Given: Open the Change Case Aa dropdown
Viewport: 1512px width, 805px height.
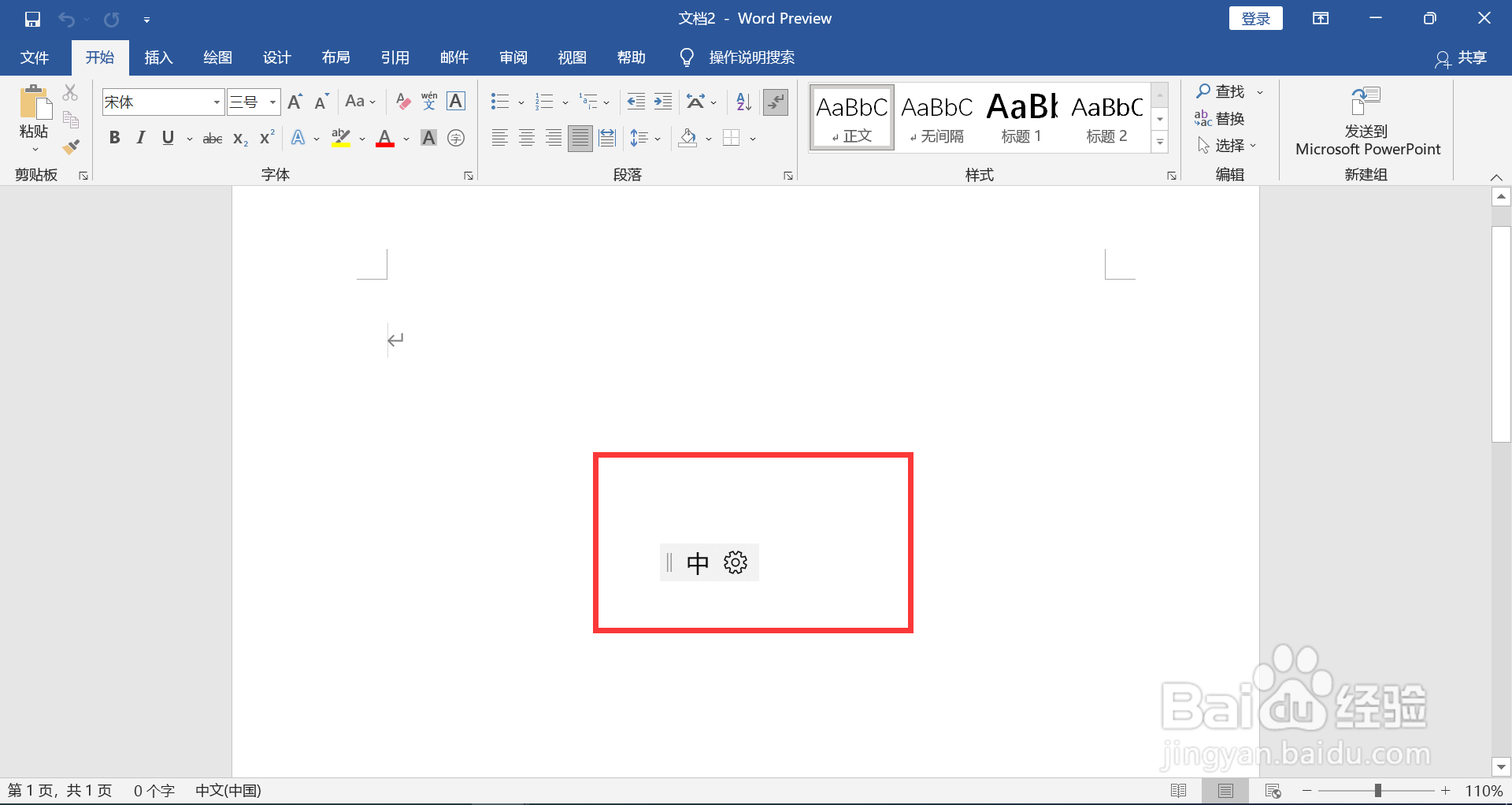Looking at the screenshot, I should coord(361,102).
